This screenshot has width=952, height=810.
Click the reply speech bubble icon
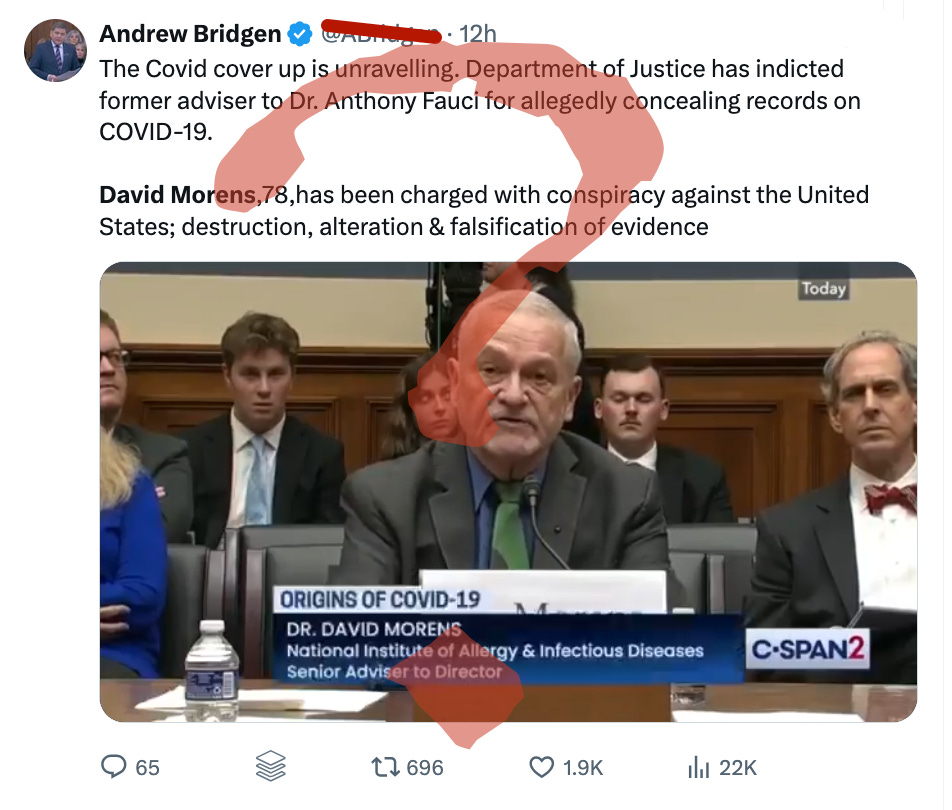(114, 767)
